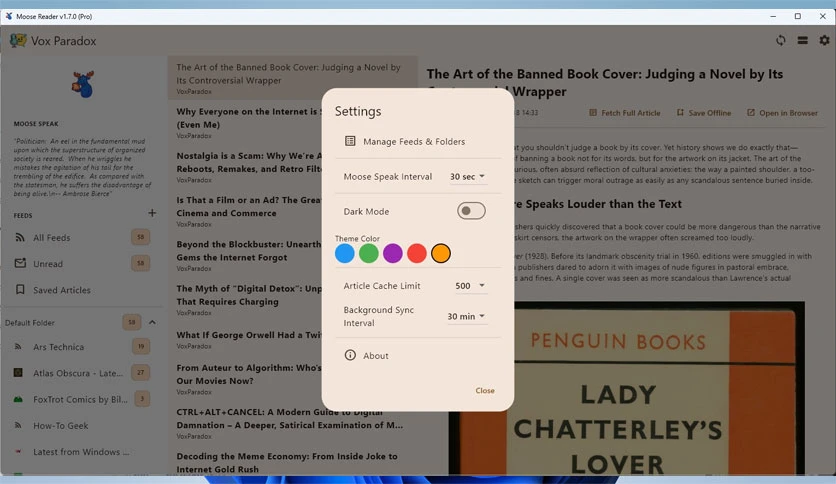Click the All Feeds count badge
Image resolution: width=836 pixels, height=484 pixels.
pyautogui.click(x=141, y=237)
